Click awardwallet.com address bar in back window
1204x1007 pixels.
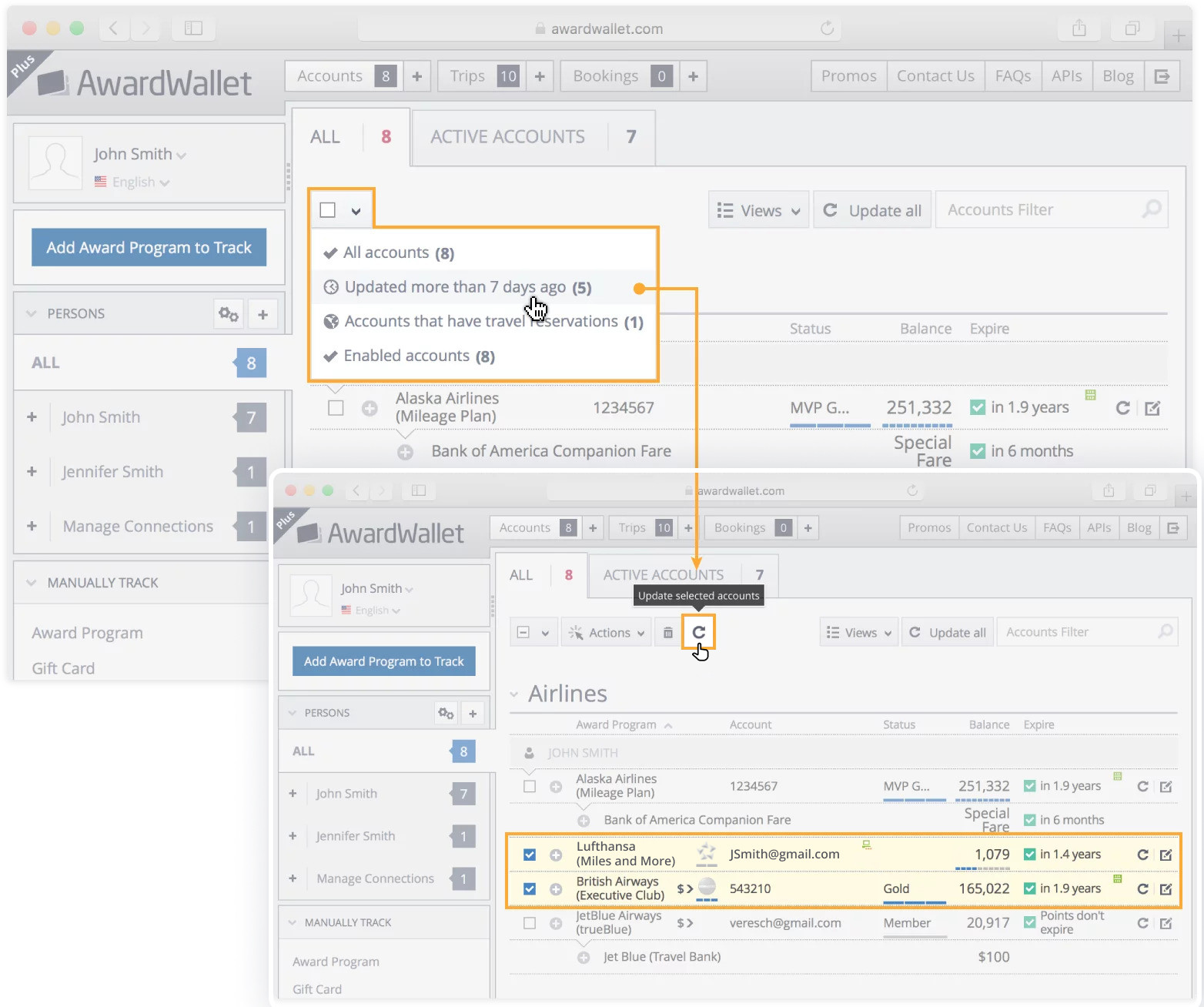point(599,28)
